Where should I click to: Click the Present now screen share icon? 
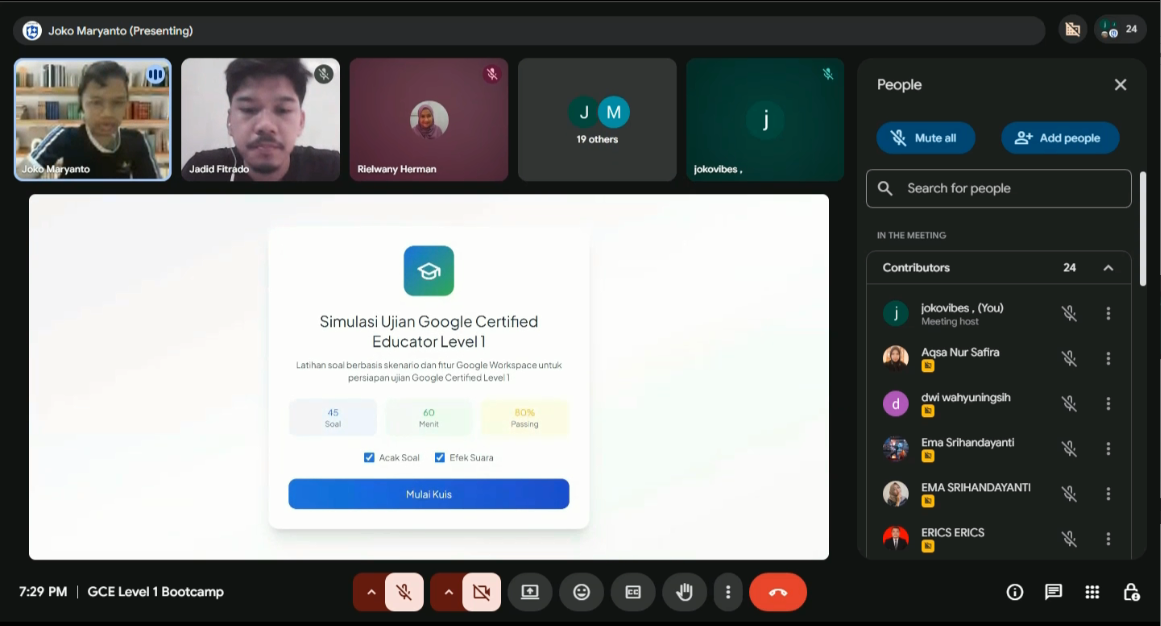(530, 592)
